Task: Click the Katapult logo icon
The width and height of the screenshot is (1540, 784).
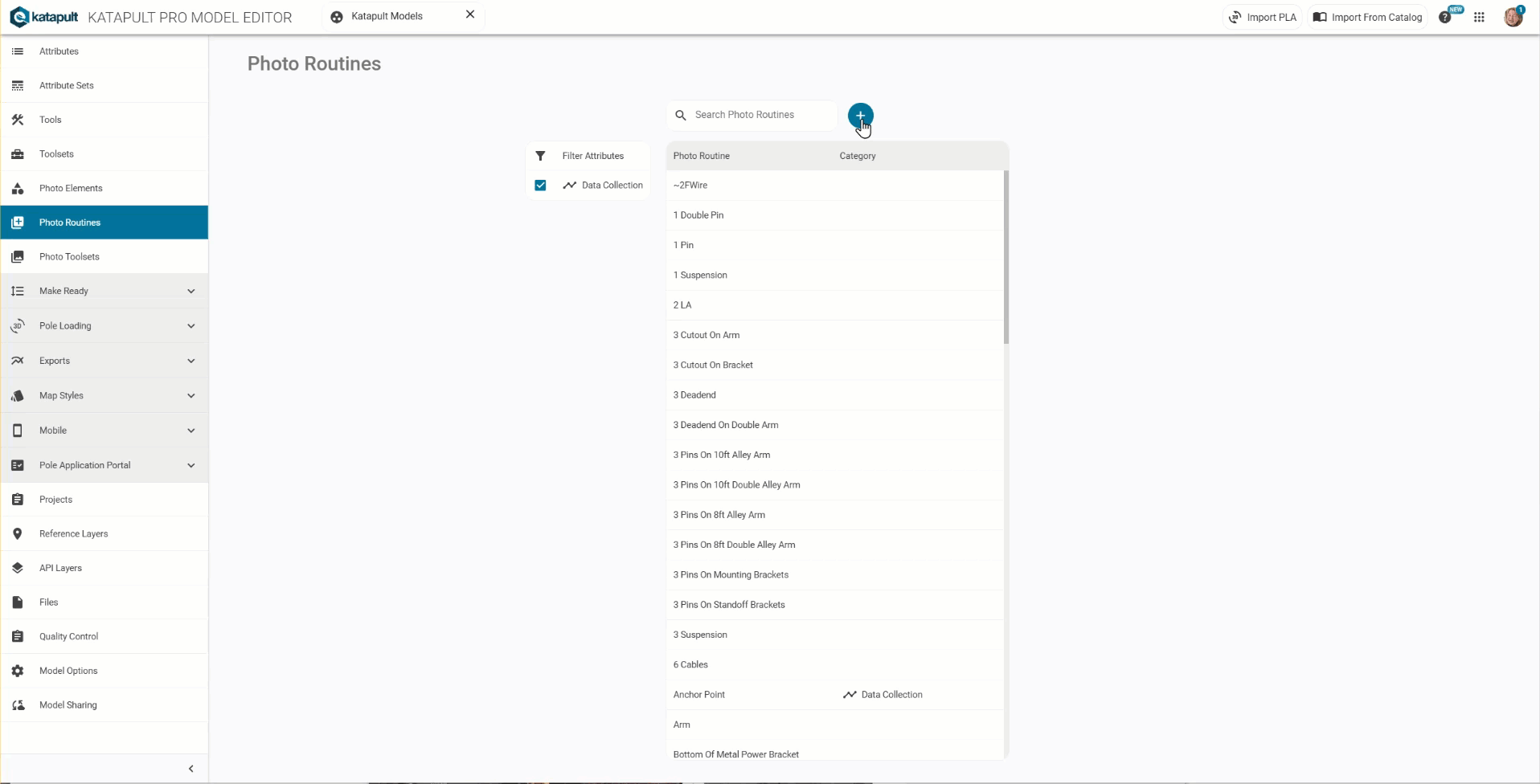Action: tap(18, 17)
